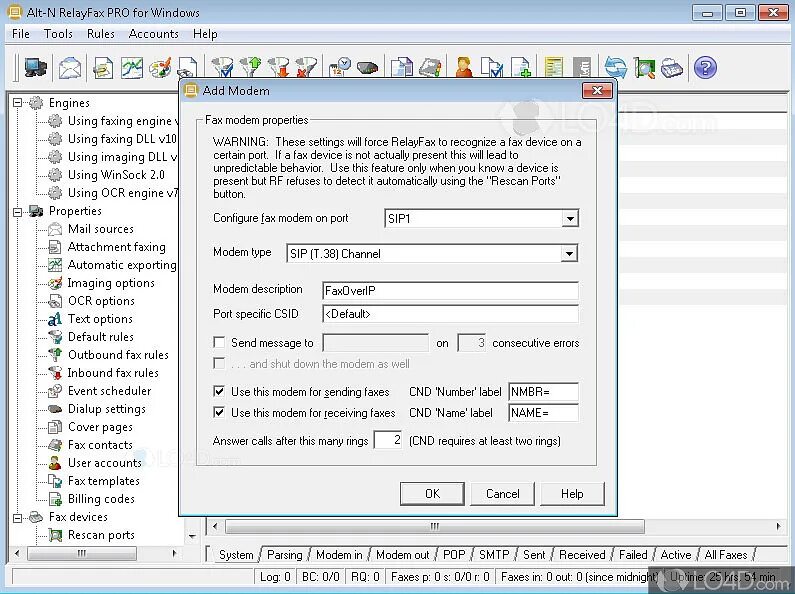Select Attachment faxing tree item
The width and height of the screenshot is (795, 594).
[117, 247]
